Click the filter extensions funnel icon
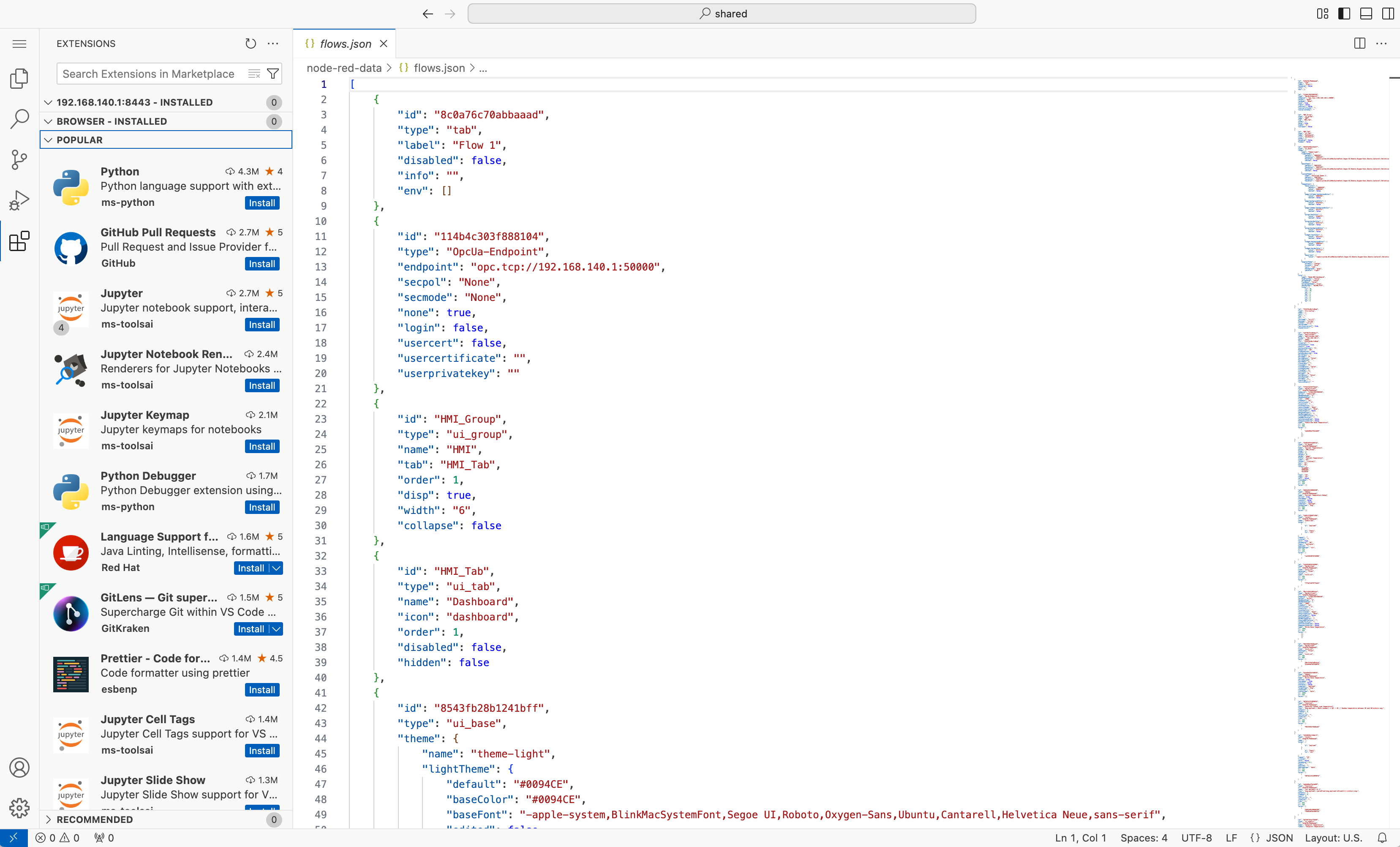 pos(273,74)
